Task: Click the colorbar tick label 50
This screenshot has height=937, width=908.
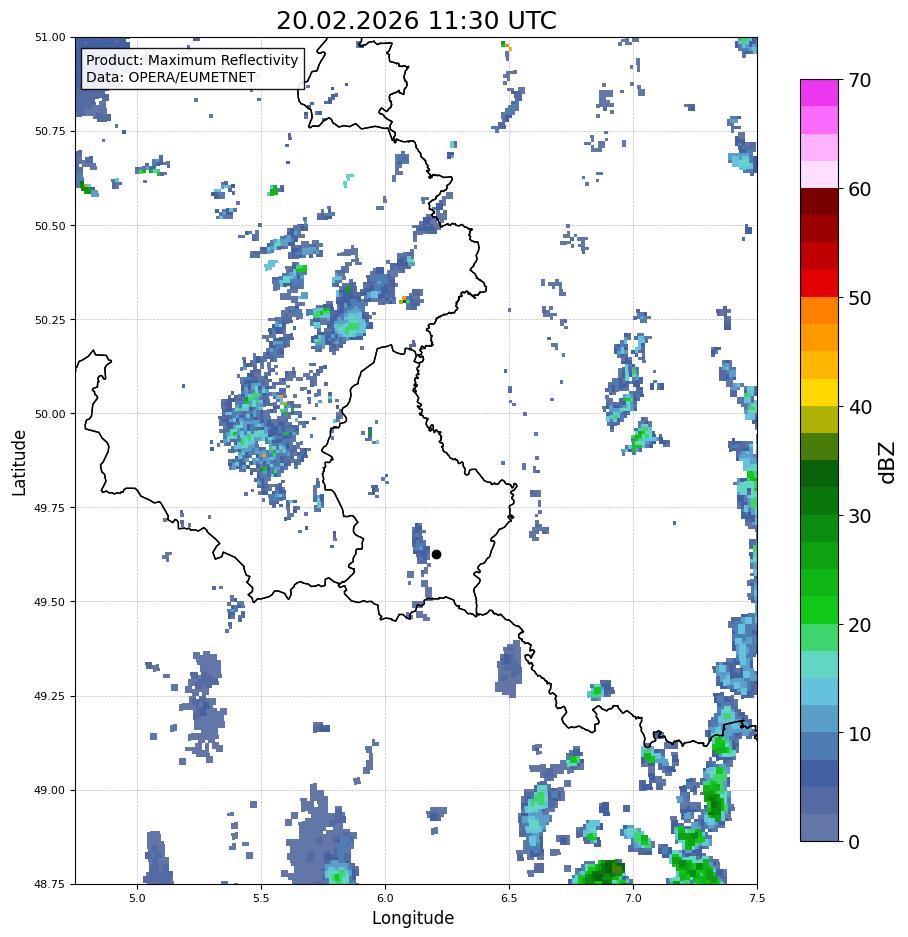Action: (x=860, y=298)
